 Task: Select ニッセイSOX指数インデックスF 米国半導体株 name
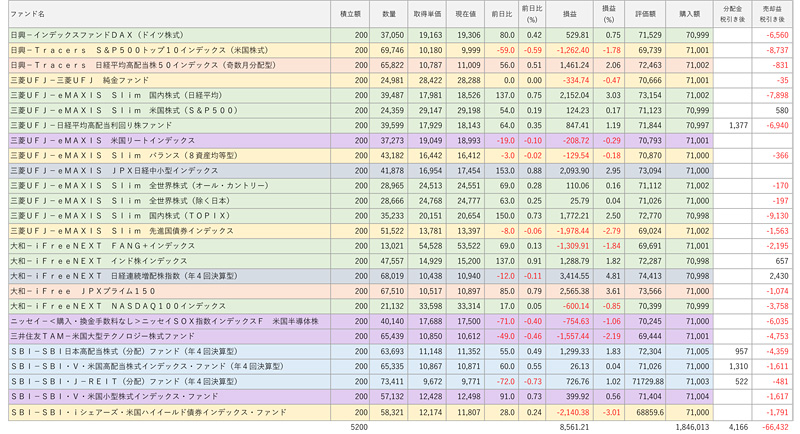click(x=164, y=321)
